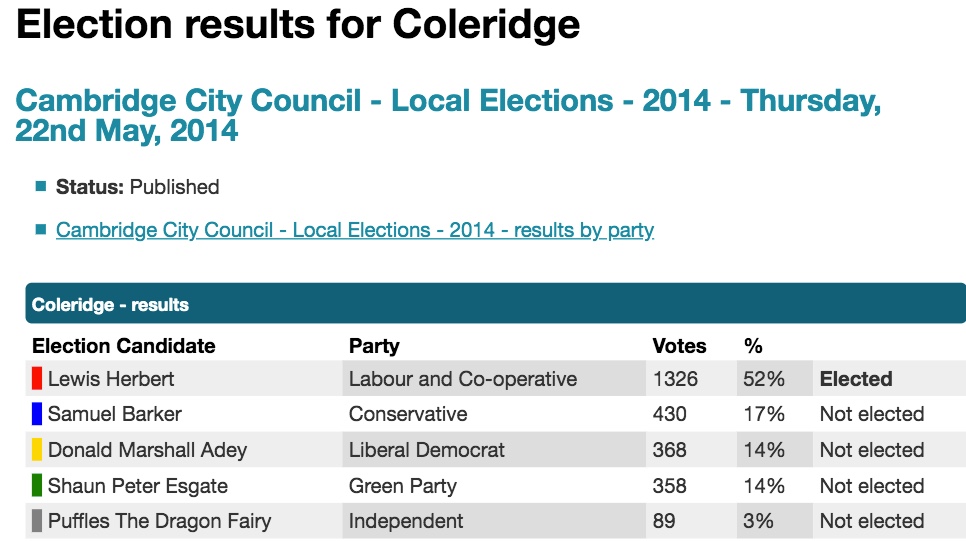Click the Status: Published list item
This screenshot has width=966, height=541.
click(137, 187)
